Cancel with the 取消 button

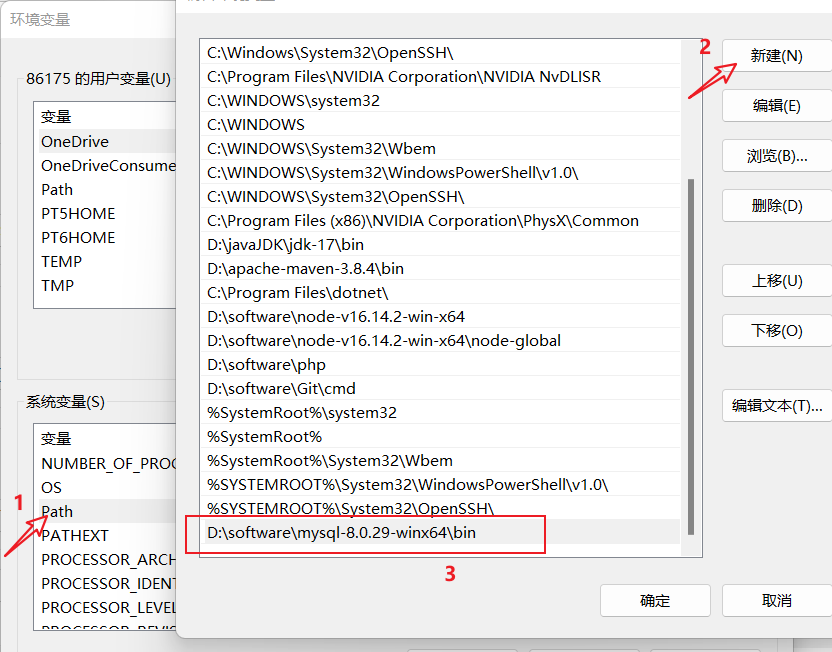776,600
